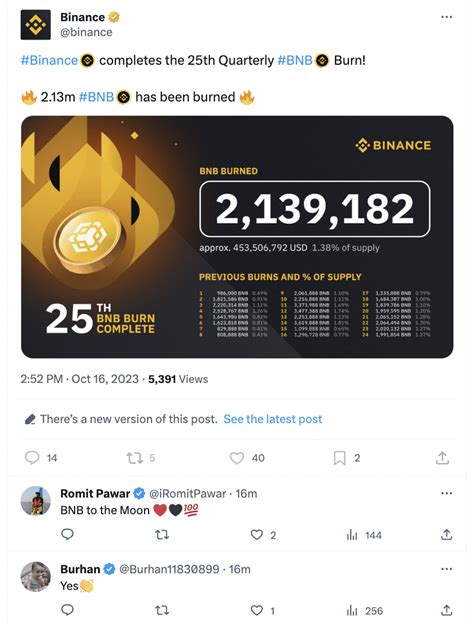Like Romit Pawar's reply
Image resolution: width=474 pixels, height=626 pixels.
pyautogui.click(x=257, y=535)
